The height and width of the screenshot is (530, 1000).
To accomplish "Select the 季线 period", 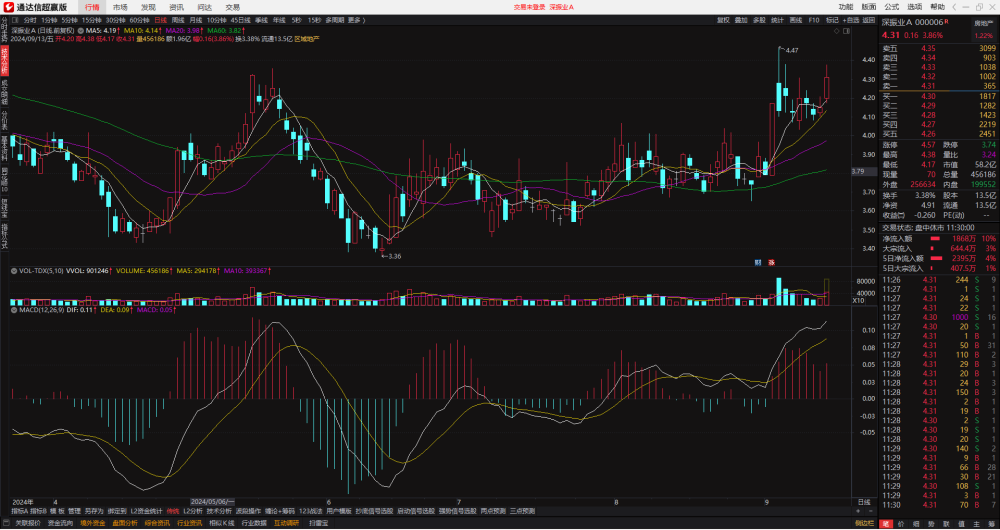I will (x=261, y=20).
